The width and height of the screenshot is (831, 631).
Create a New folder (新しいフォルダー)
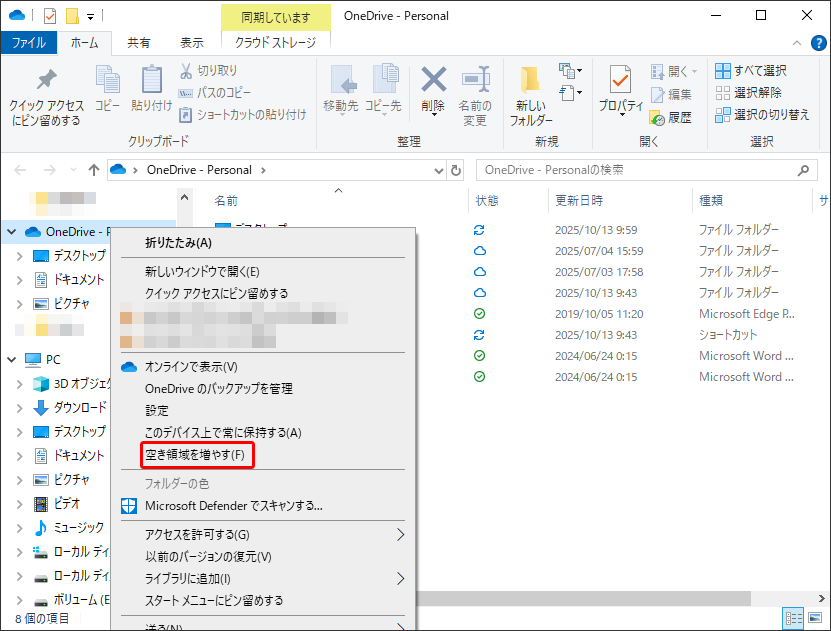[531, 96]
